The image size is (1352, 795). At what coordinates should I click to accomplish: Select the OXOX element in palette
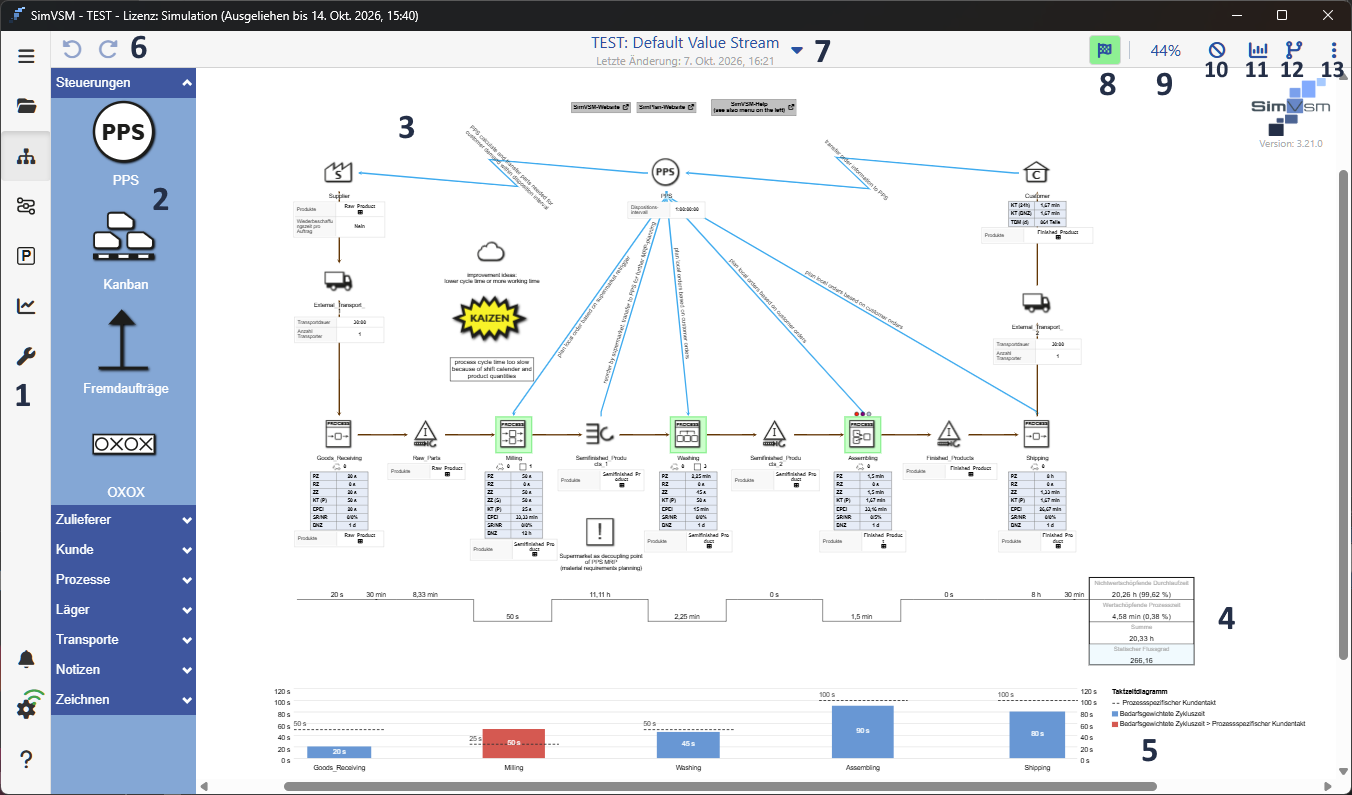[x=124, y=444]
